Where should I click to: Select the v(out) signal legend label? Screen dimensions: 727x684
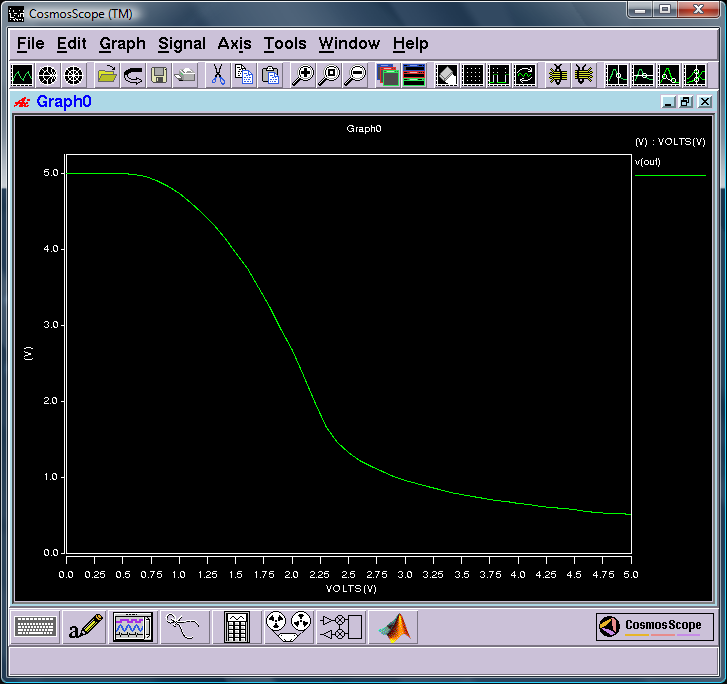[647, 162]
